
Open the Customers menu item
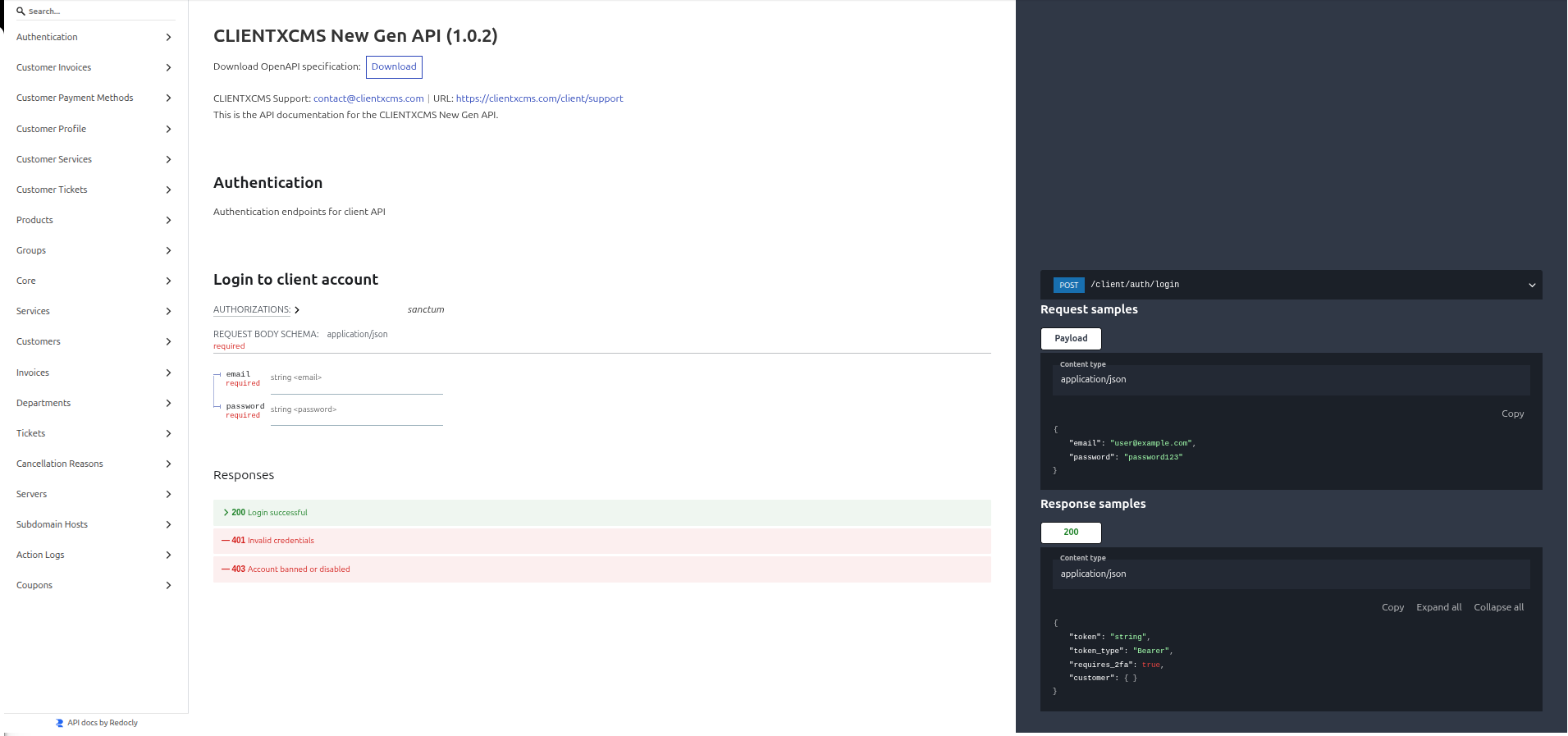click(x=94, y=341)
